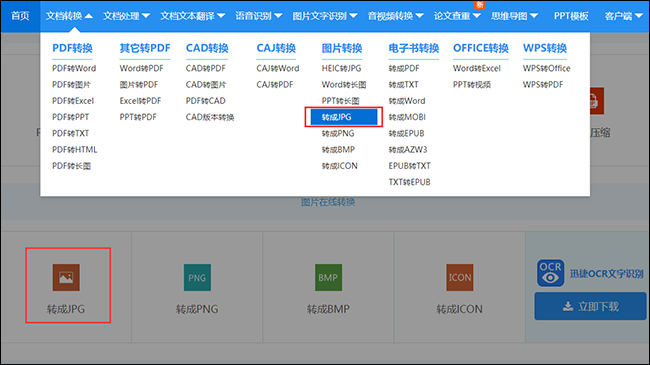
Task: Select 图片转PDF option
Action: click(x=139, y=84)
